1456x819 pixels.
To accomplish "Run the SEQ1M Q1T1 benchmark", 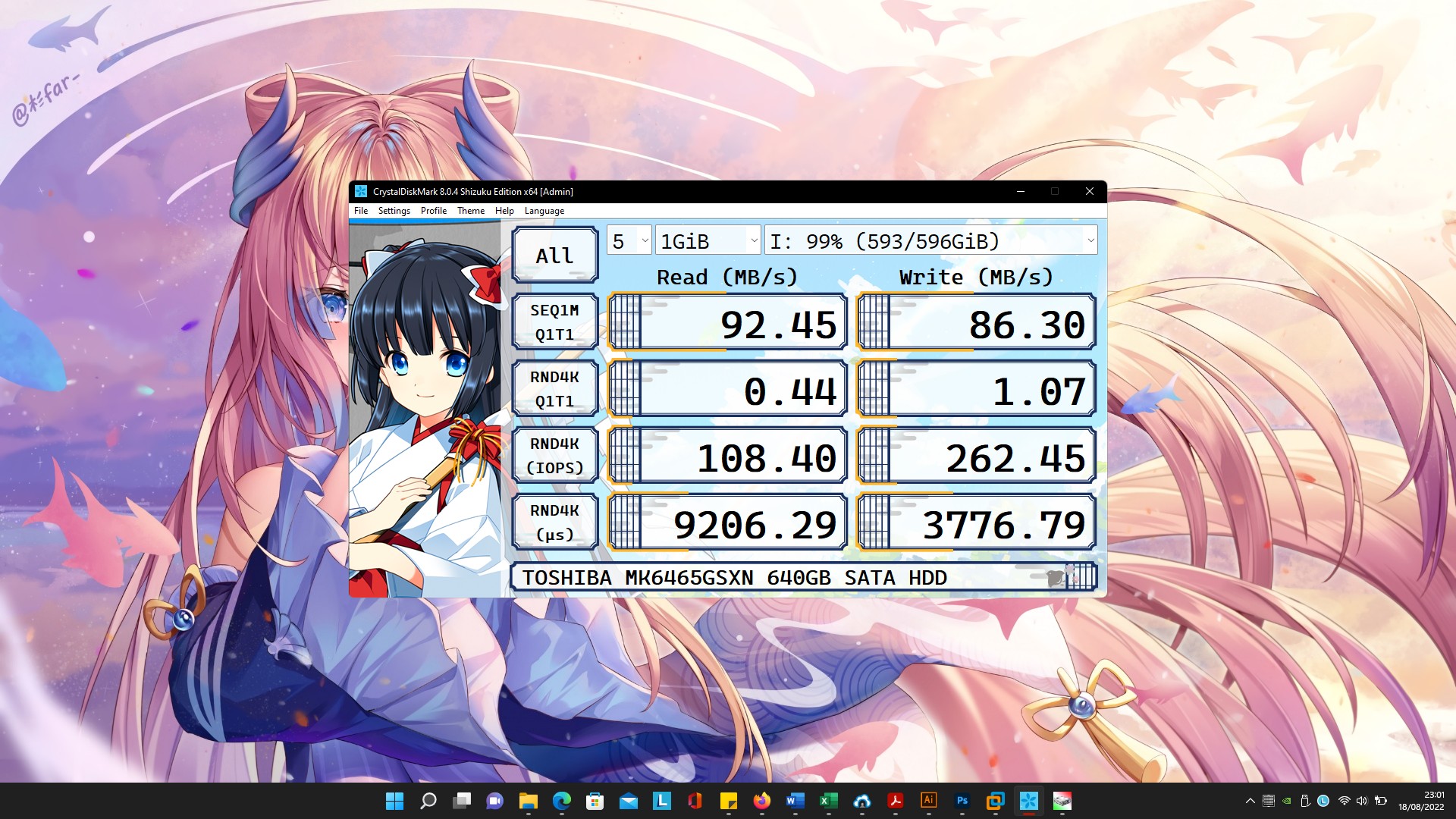I will point(554,322).
